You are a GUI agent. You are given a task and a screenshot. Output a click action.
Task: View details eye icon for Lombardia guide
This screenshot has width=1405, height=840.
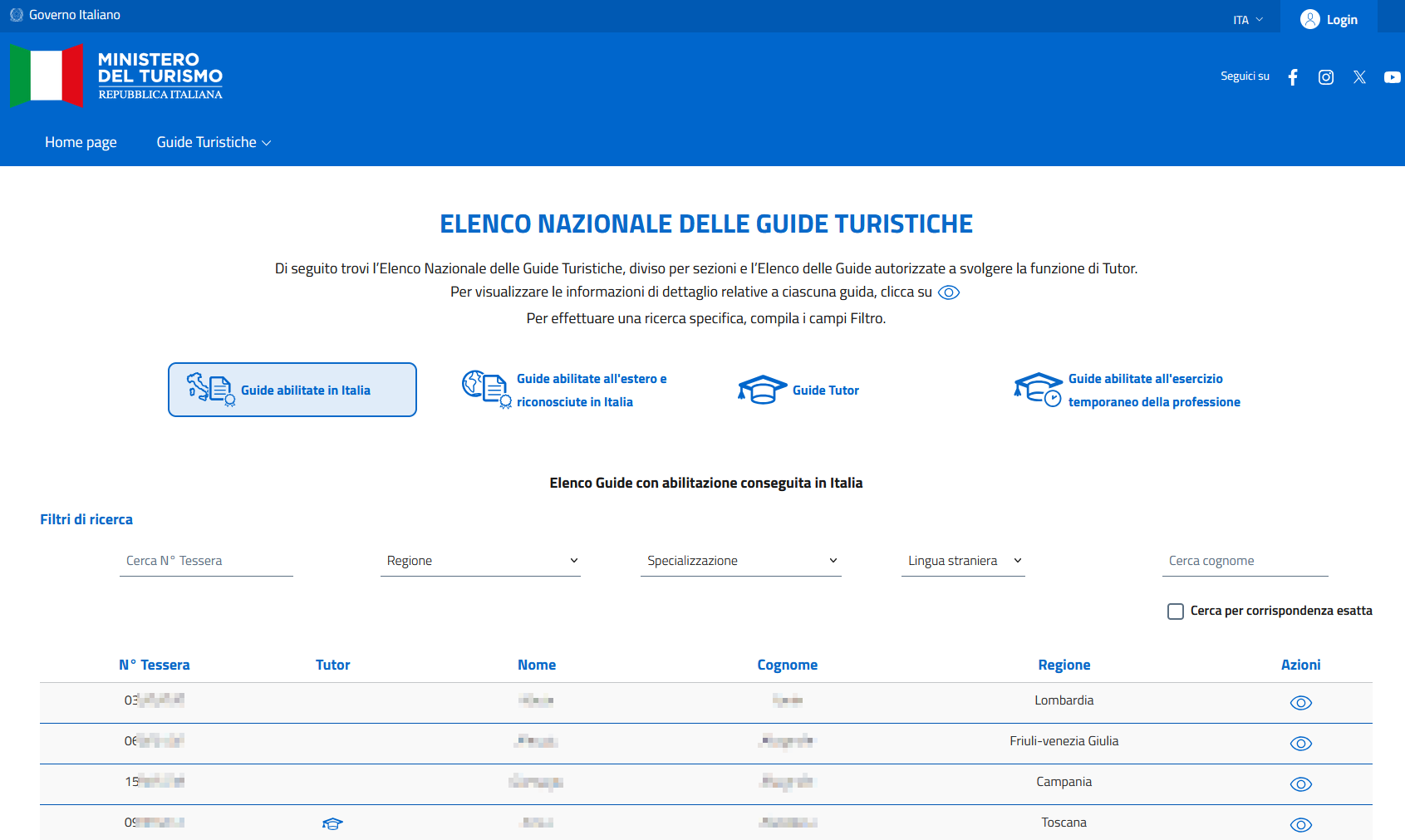[1300, 703]
